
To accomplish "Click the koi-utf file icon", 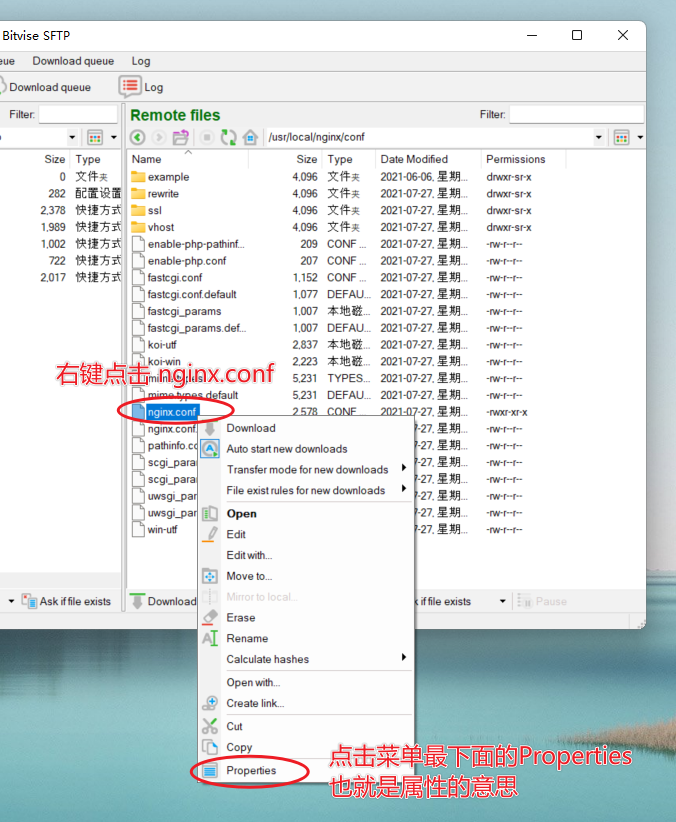I will [x=138, y=344].
